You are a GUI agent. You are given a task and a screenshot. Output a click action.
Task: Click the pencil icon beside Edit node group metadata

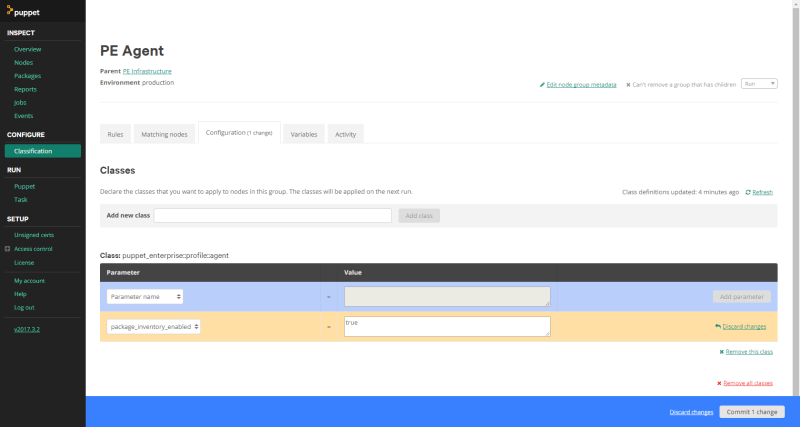point(542,84)
